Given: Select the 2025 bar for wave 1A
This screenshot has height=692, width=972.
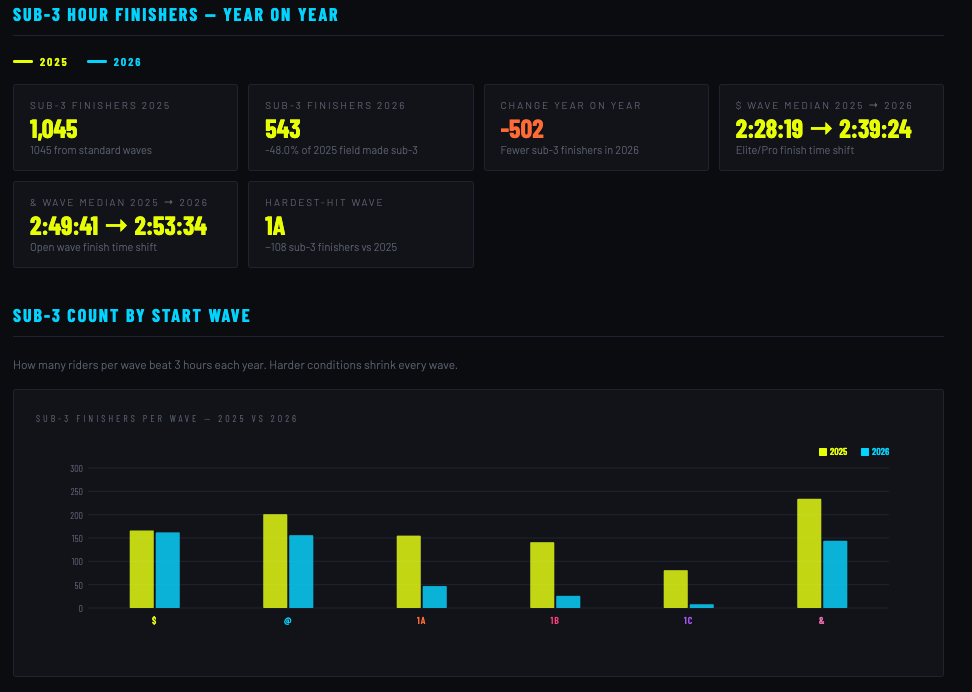Looking at the screenshot, I should [408, 571].
